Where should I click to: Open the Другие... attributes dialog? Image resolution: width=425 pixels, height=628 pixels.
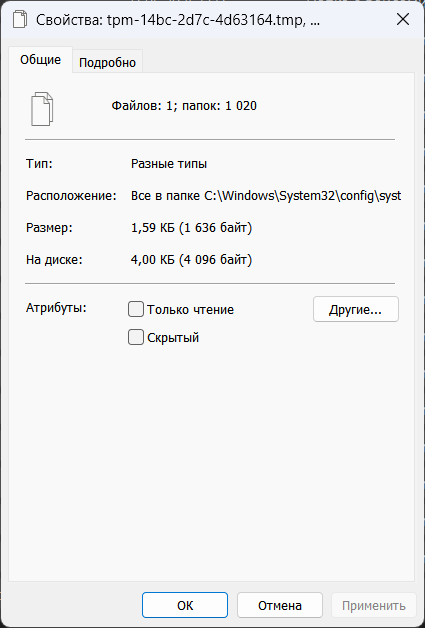pyautogui.click(x=356, y=309)
